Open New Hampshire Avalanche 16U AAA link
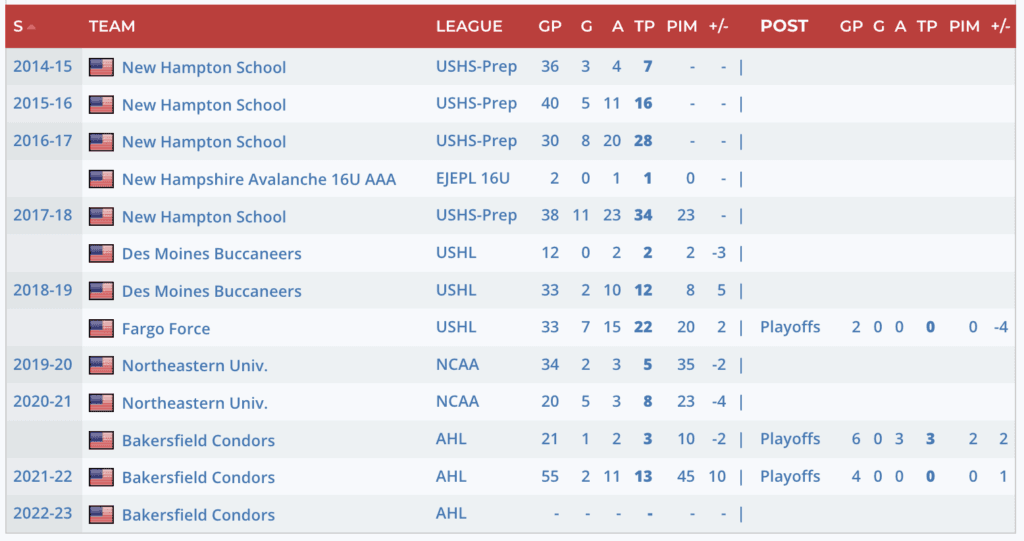Viewport: 1024px width, 541px height. [x=259, y=179]
